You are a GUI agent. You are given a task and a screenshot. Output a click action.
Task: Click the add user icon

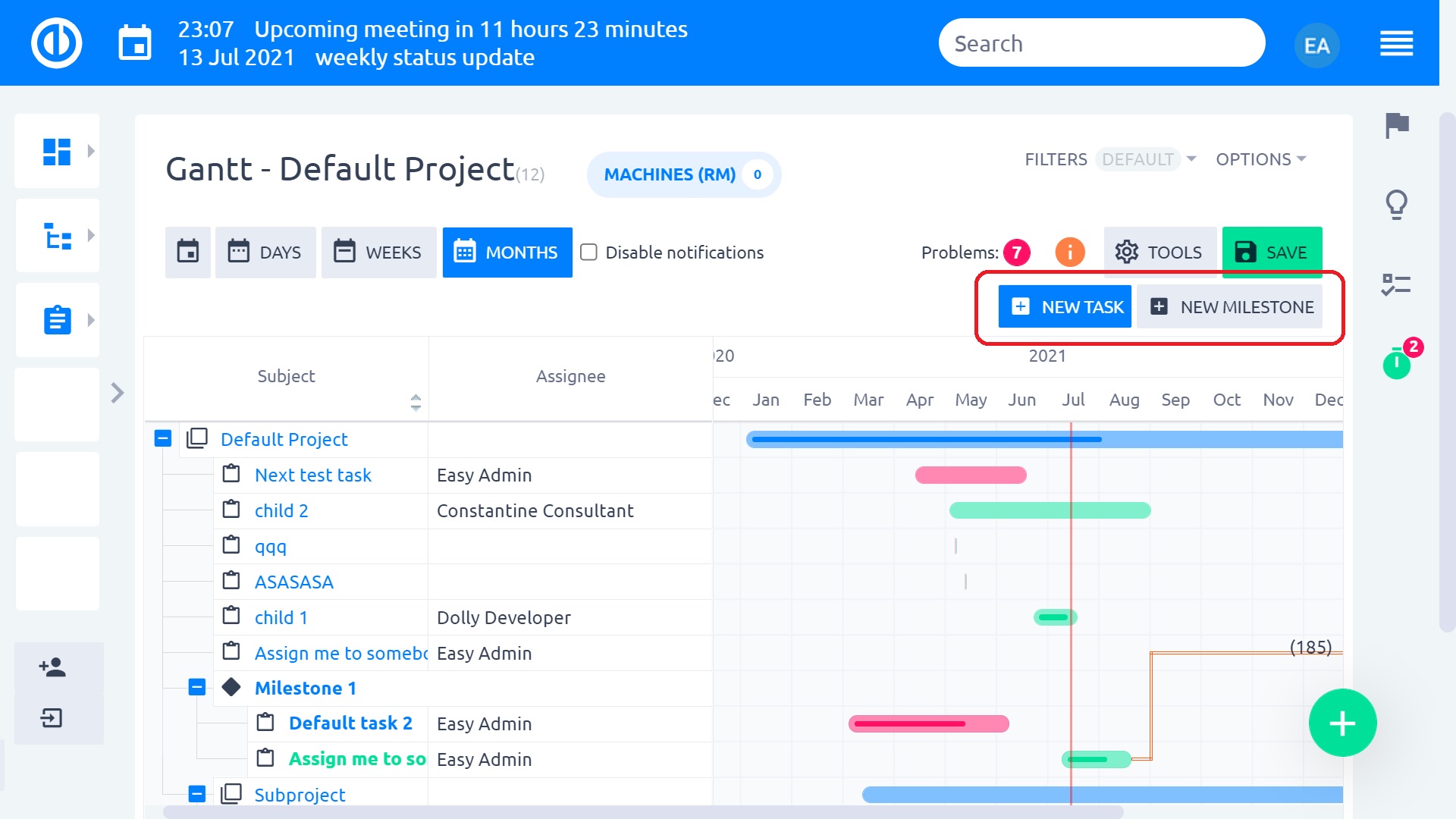[x=52, y=668]
